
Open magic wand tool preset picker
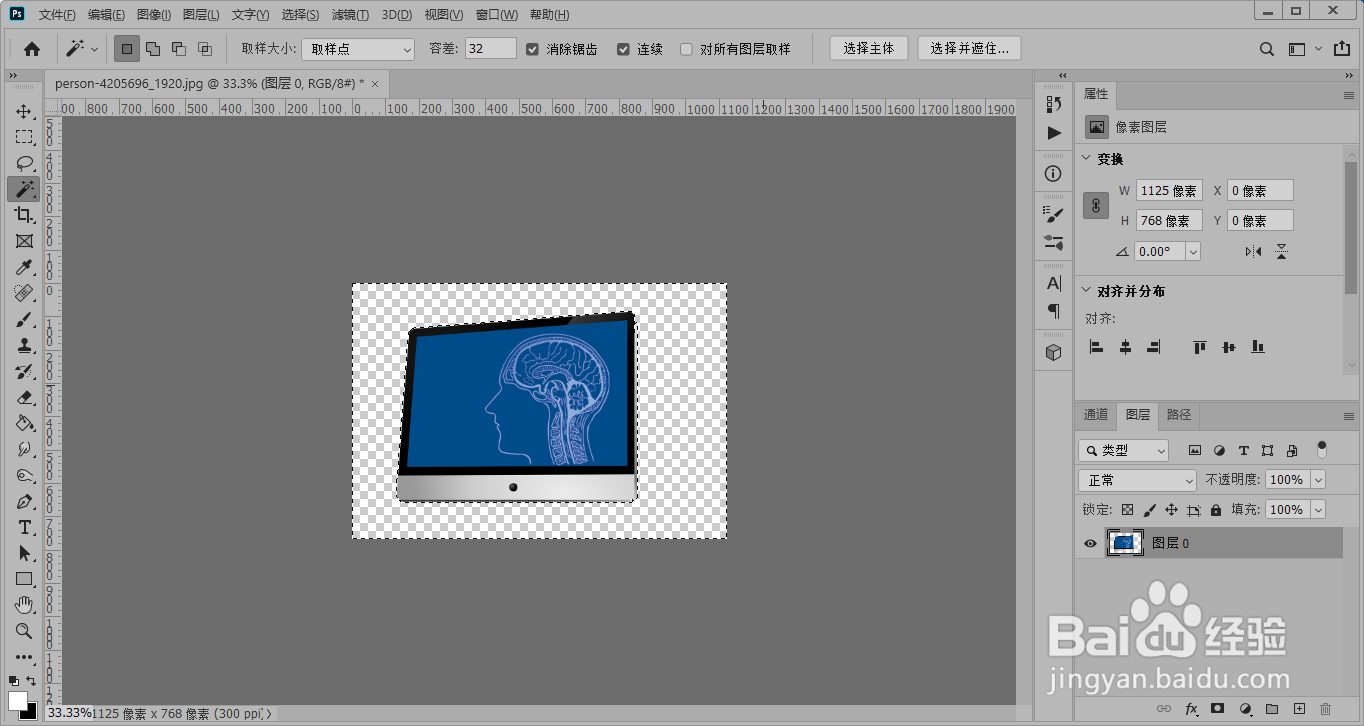click(81, 49)
